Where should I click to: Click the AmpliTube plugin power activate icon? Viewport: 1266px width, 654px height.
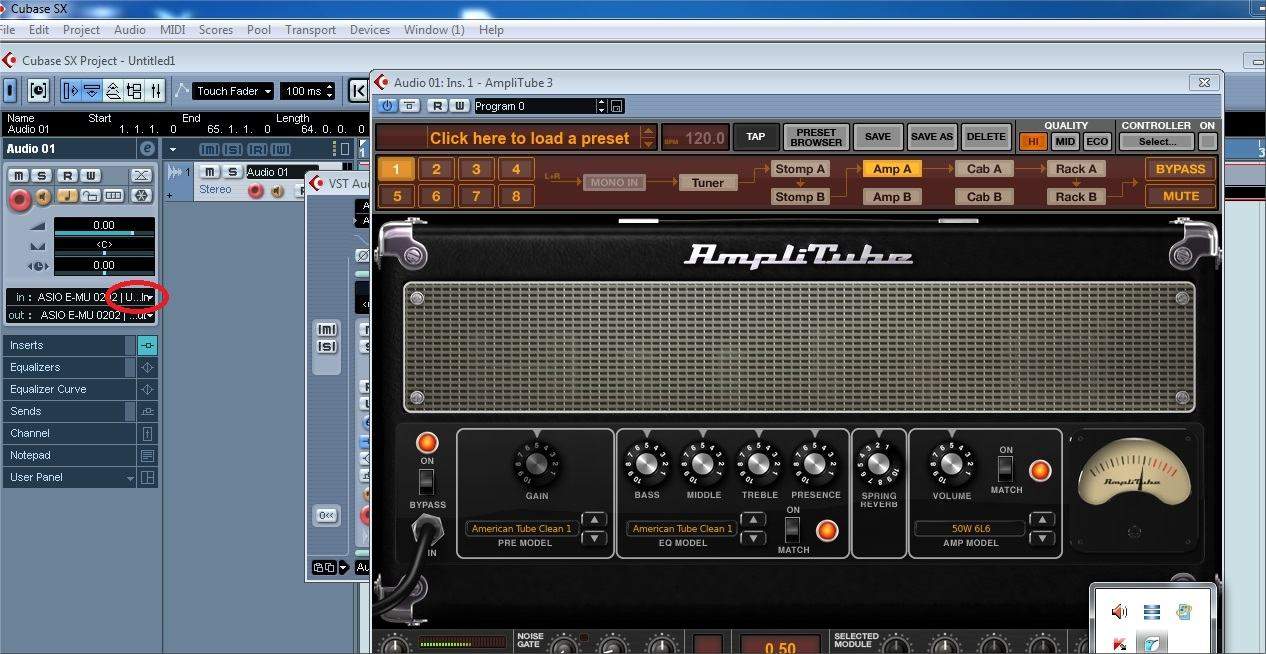pos(387,106)
